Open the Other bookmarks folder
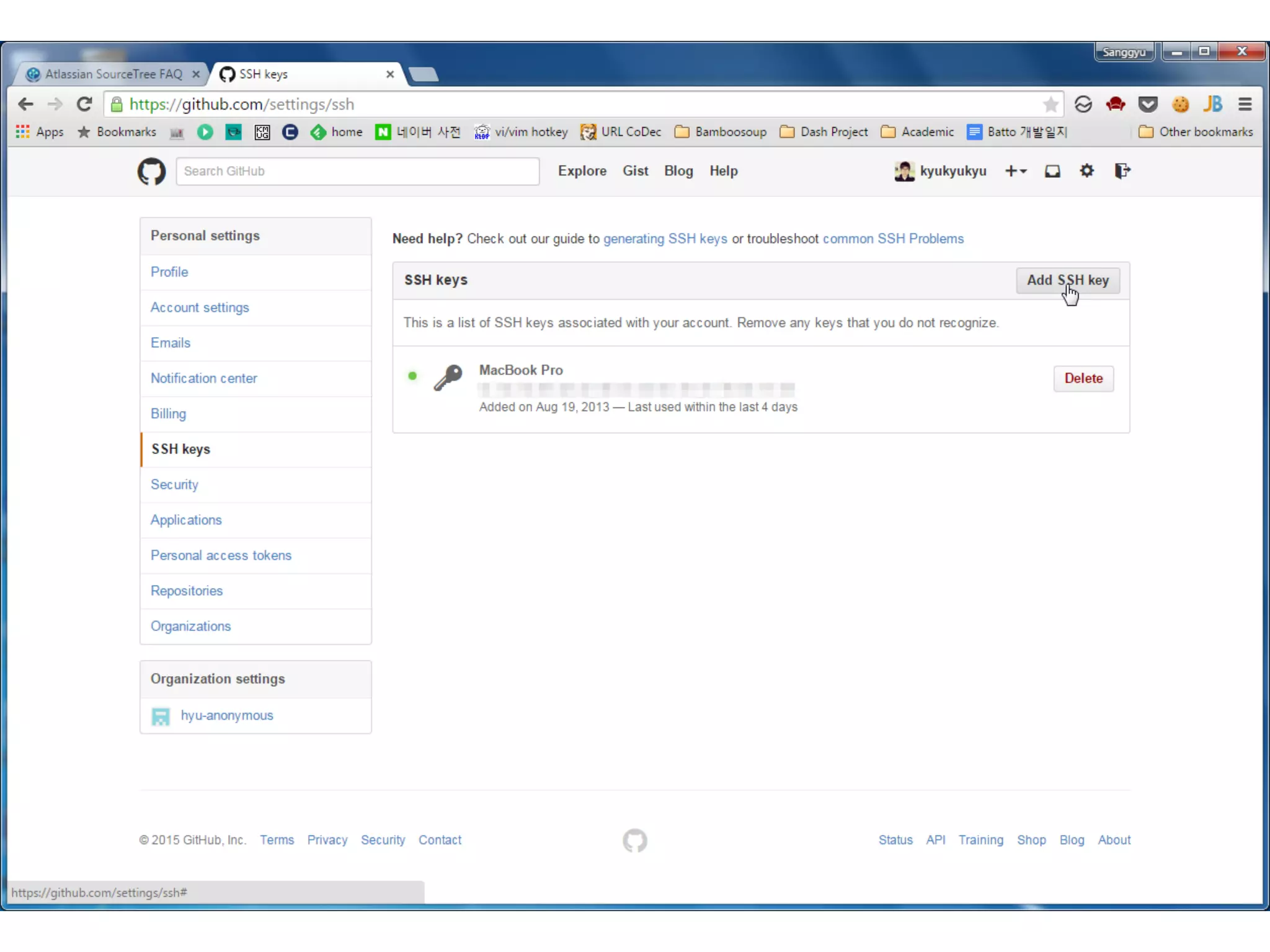 coord(1196,132)
